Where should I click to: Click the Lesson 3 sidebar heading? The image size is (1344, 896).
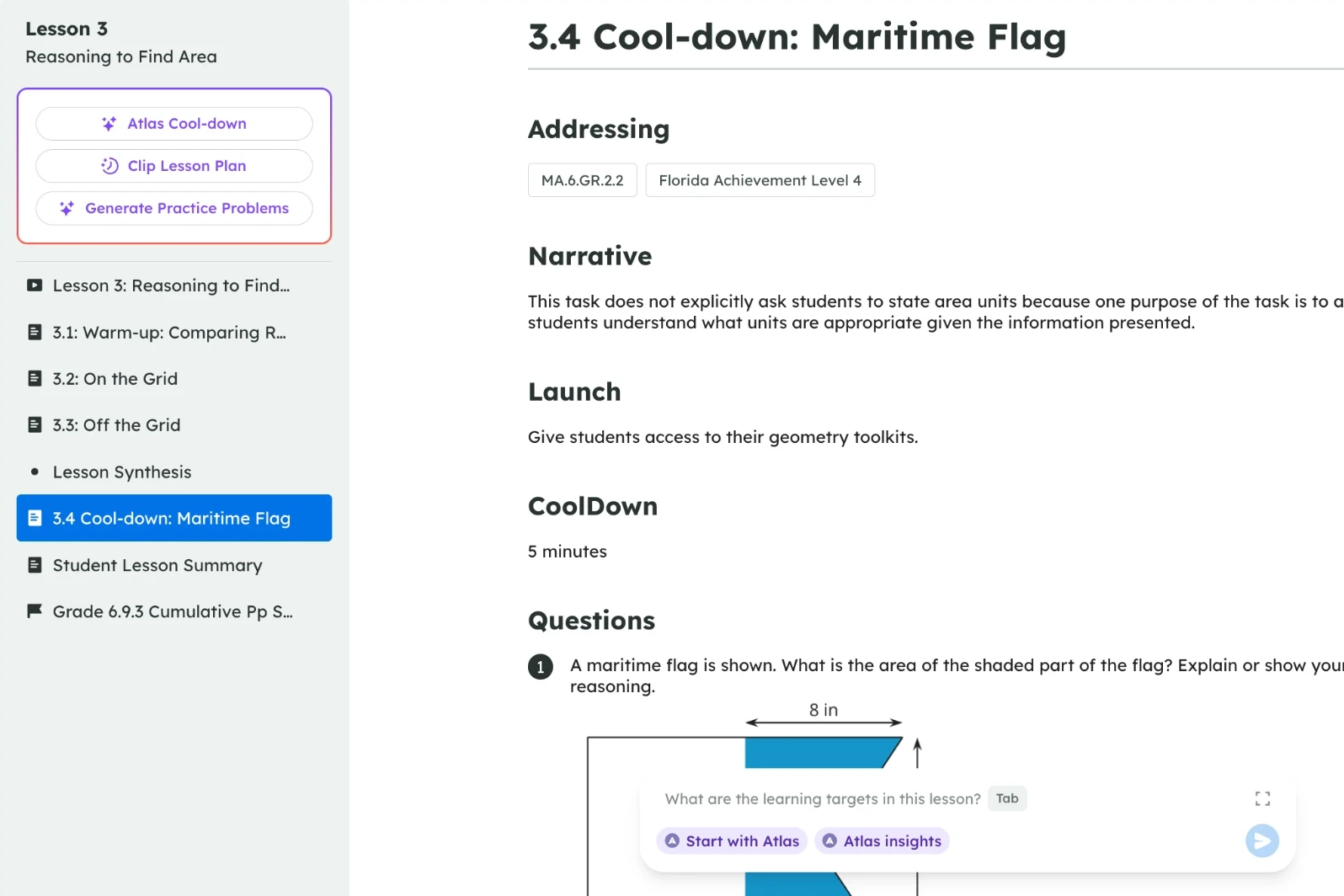(x=67, y=29)
